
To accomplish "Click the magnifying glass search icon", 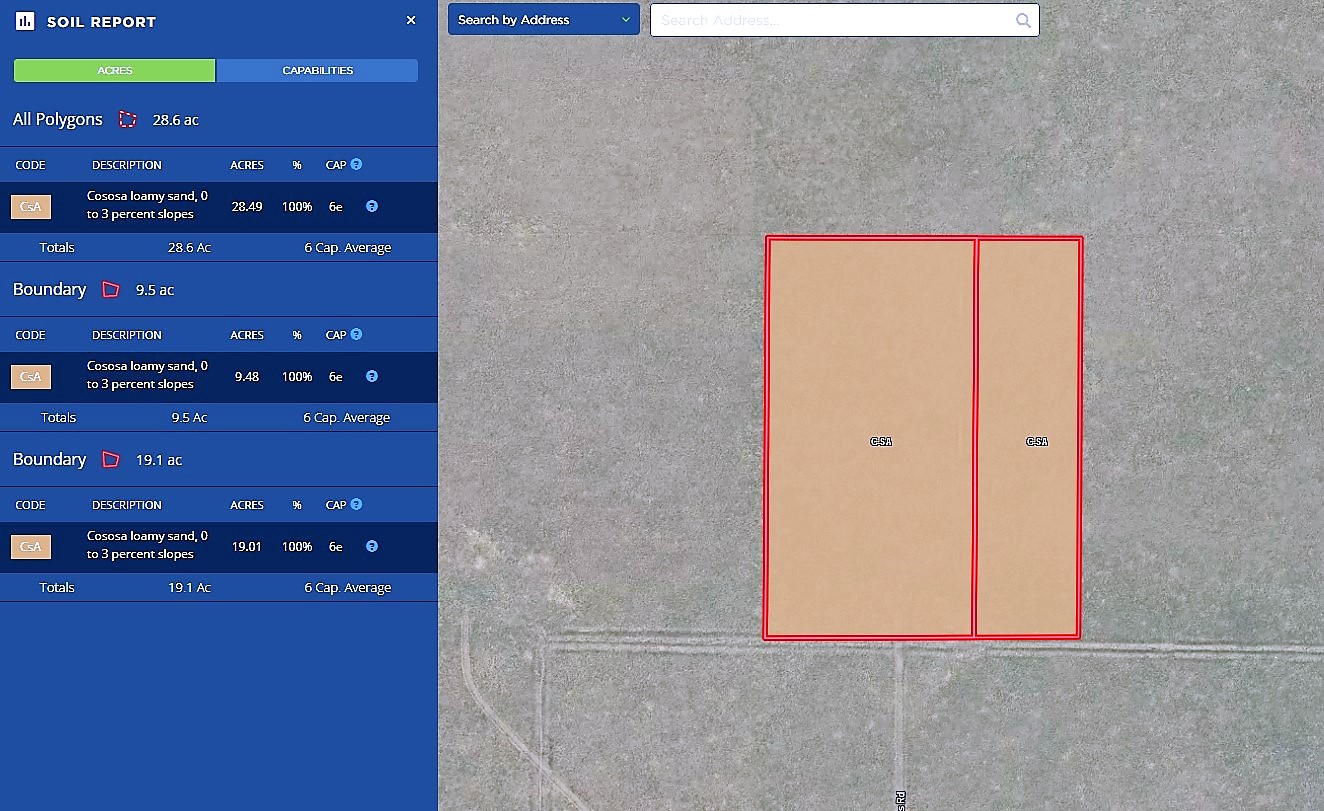I will (1023, 20).
